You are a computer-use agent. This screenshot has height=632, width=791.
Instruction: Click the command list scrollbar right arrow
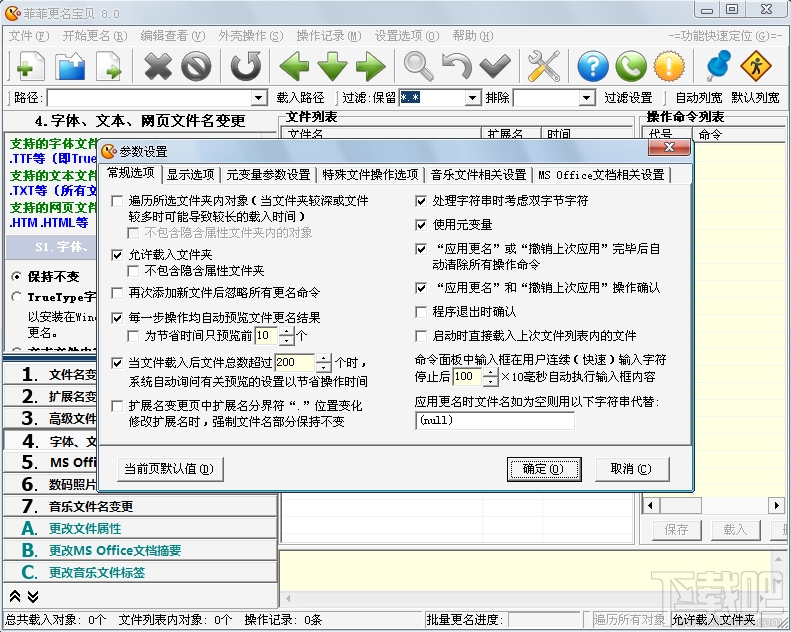(x=776, y=505)
